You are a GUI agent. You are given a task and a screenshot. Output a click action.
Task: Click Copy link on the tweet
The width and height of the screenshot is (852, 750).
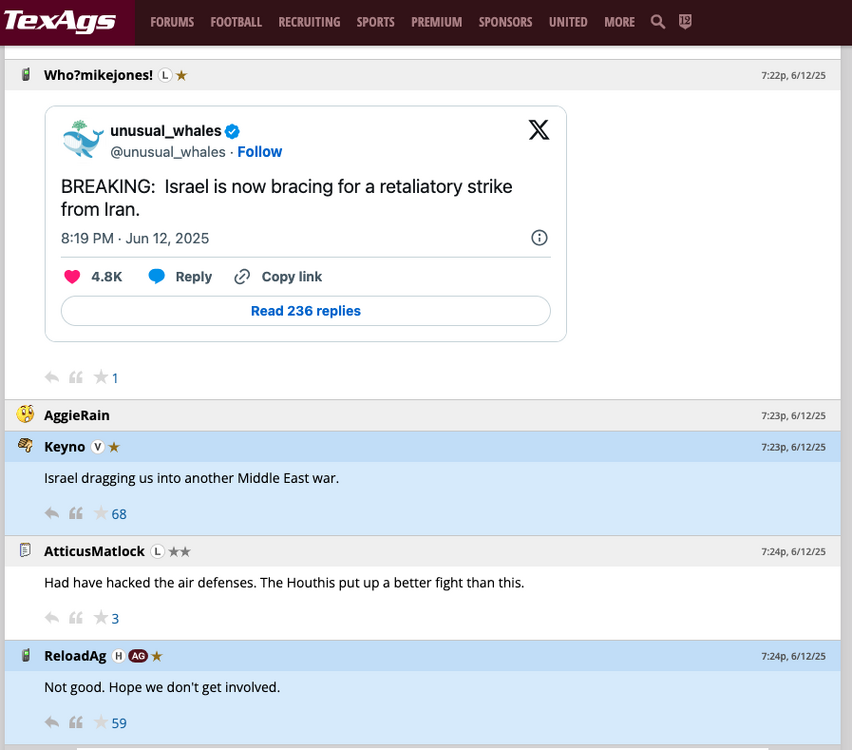(x=279, y=277)
